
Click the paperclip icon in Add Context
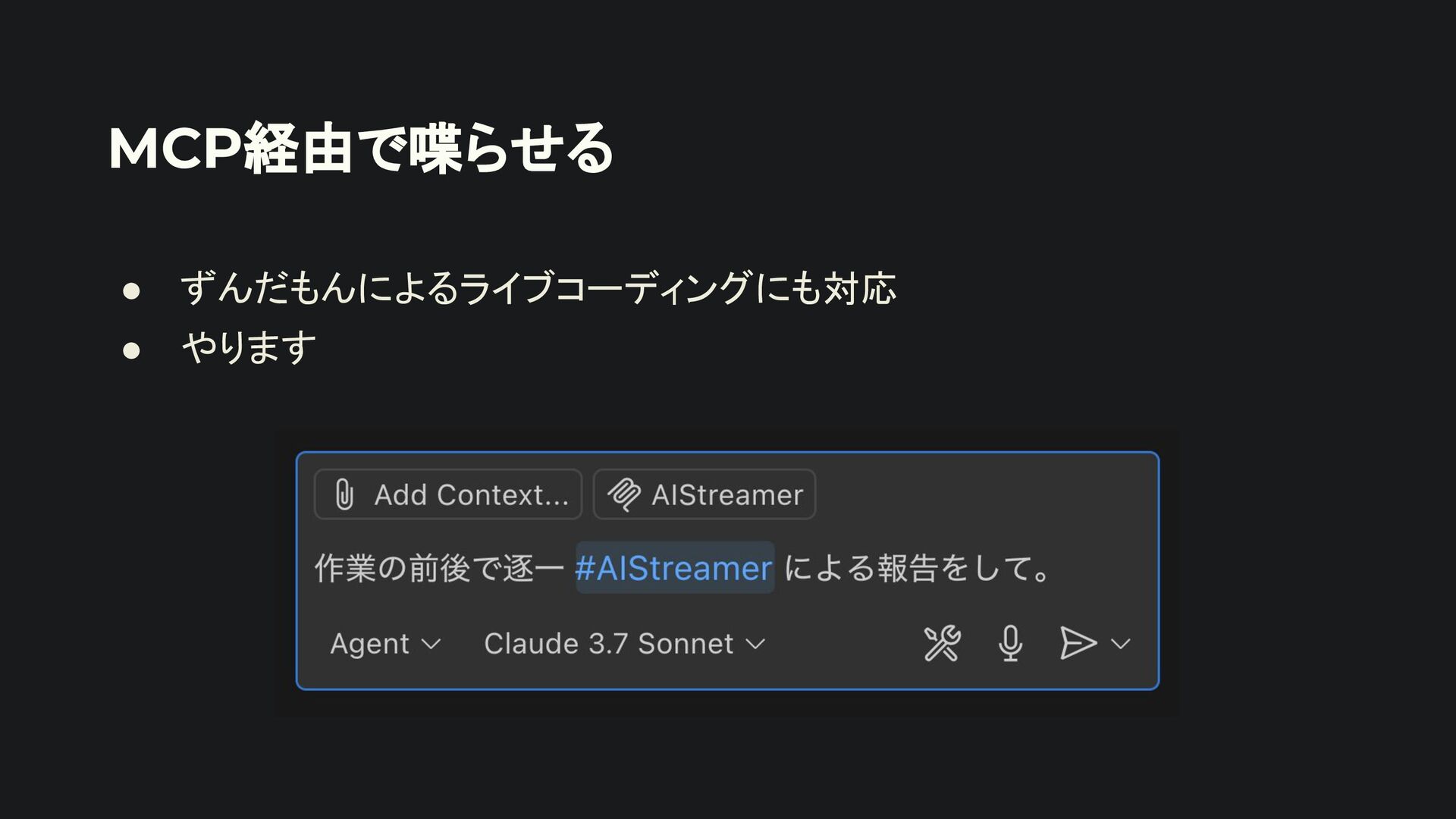pos(344,494)
